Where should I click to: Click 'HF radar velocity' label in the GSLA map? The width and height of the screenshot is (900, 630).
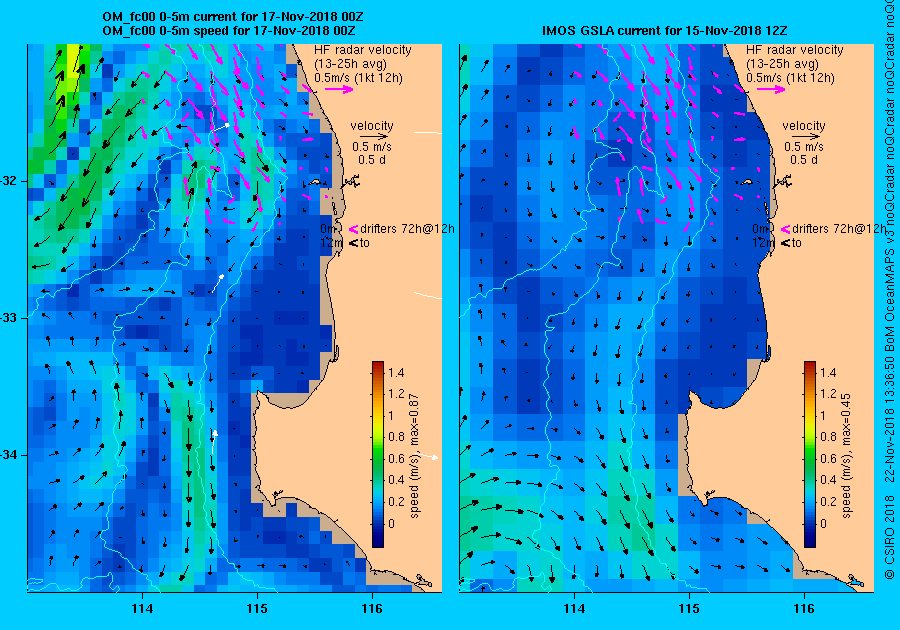[795, 50]
